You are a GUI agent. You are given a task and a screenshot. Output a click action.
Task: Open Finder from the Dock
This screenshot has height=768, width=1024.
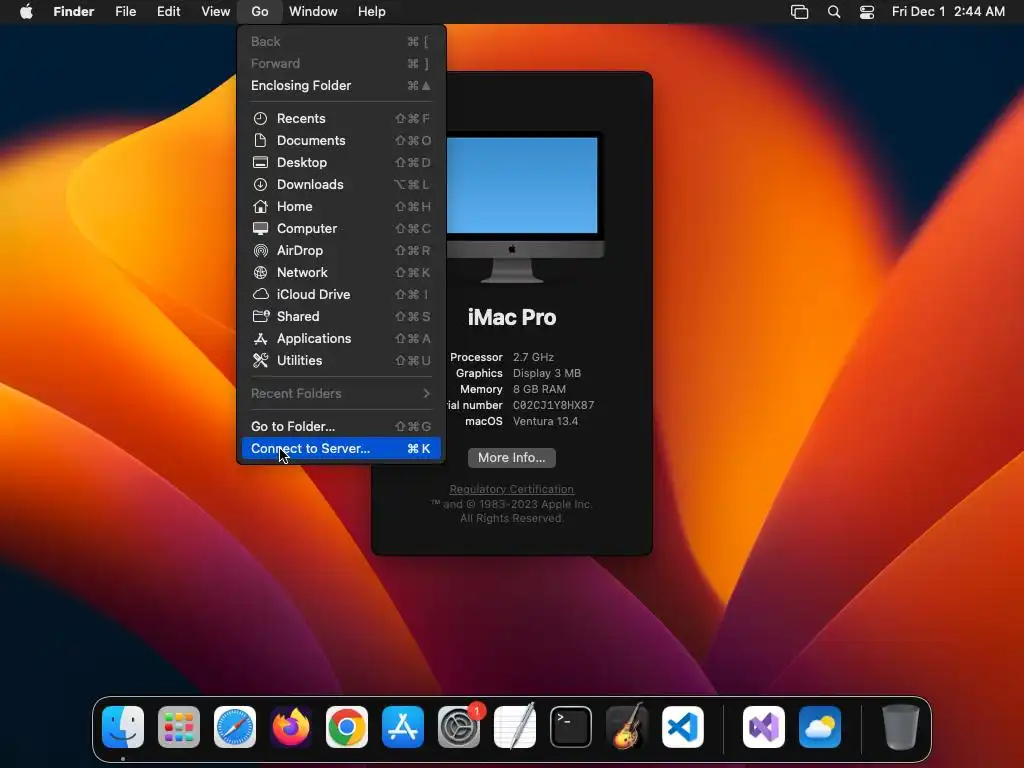point(123,727)
